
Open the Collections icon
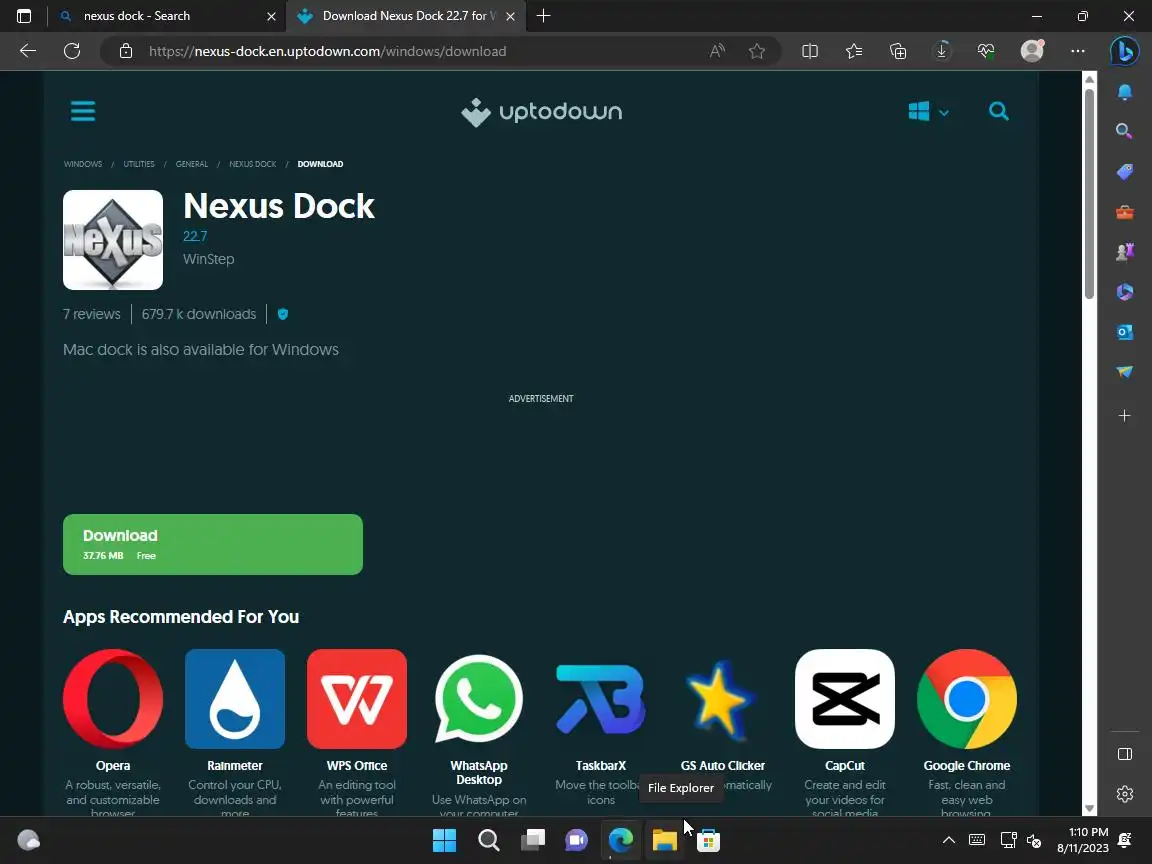click(x=898, y=51)
